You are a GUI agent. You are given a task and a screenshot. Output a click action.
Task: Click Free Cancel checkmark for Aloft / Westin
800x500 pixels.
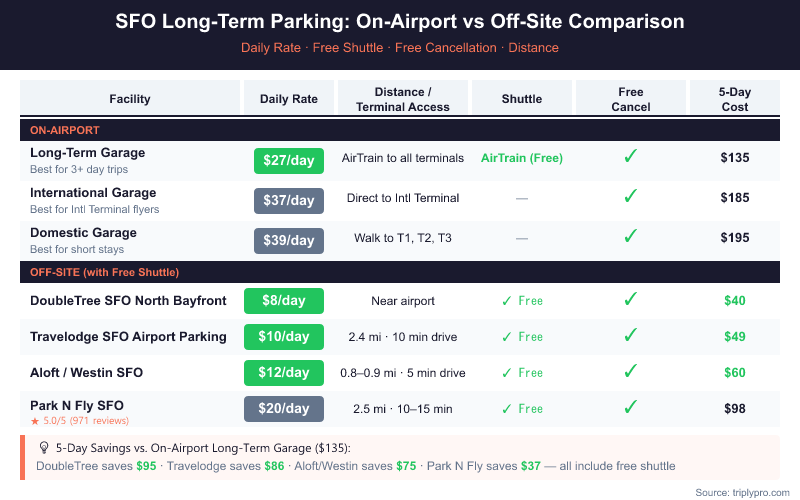(630, 372)
